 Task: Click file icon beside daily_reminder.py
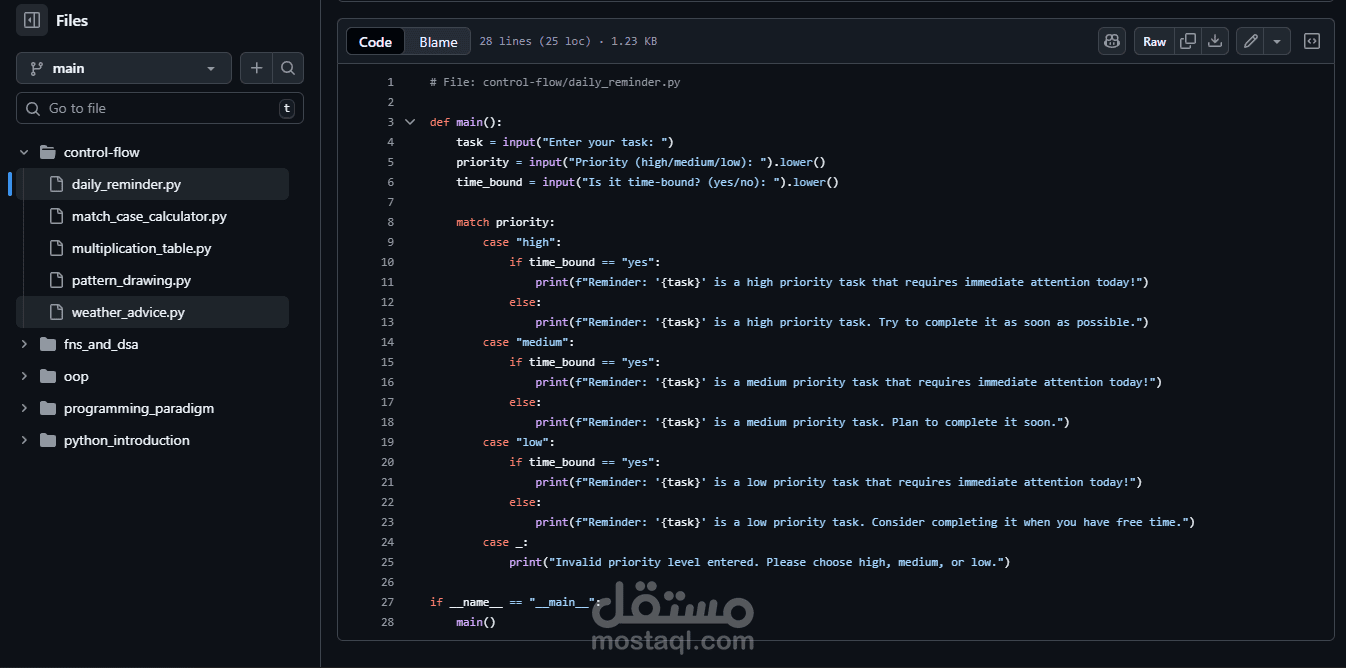(55, 184)
